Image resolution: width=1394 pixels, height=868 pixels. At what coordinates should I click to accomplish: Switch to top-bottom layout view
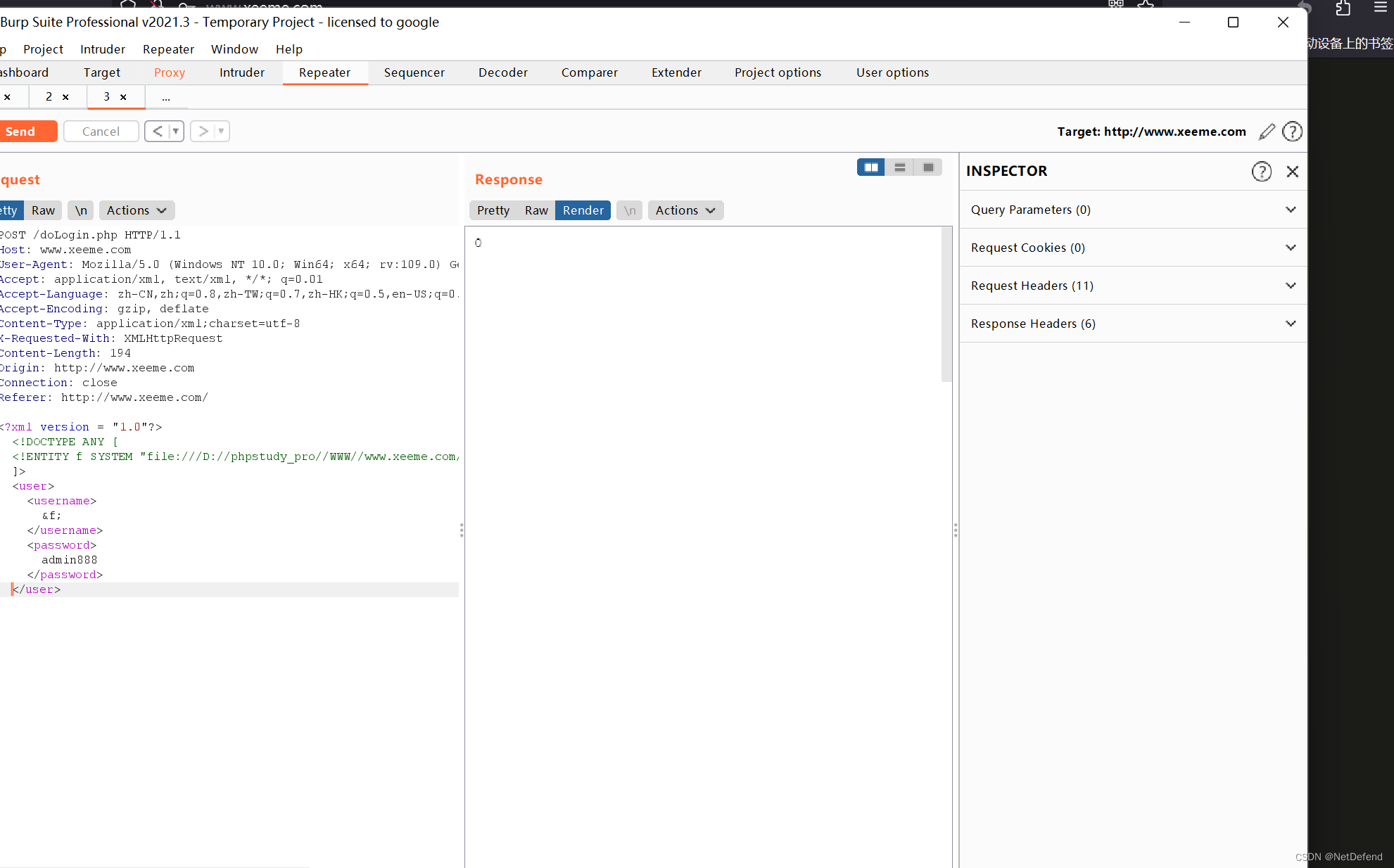click(899, 167)
